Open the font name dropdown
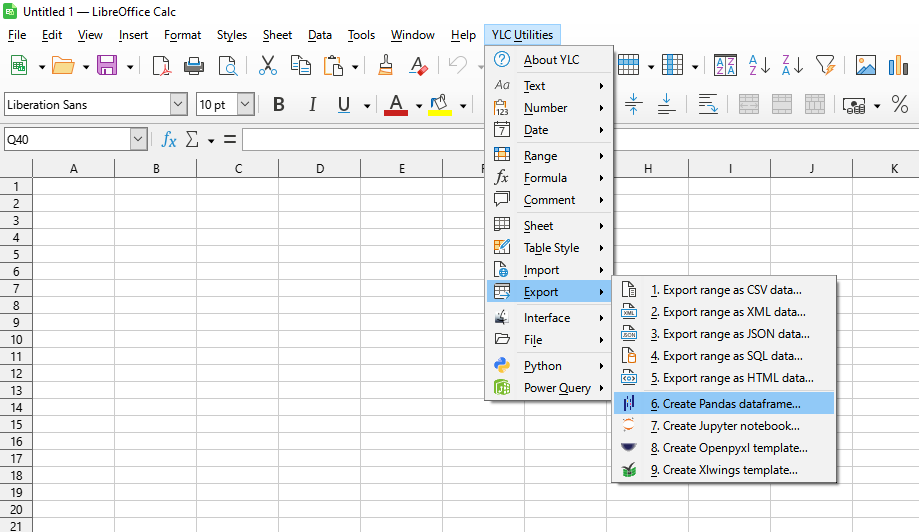 pyautogui.click(x=178, y=105)
